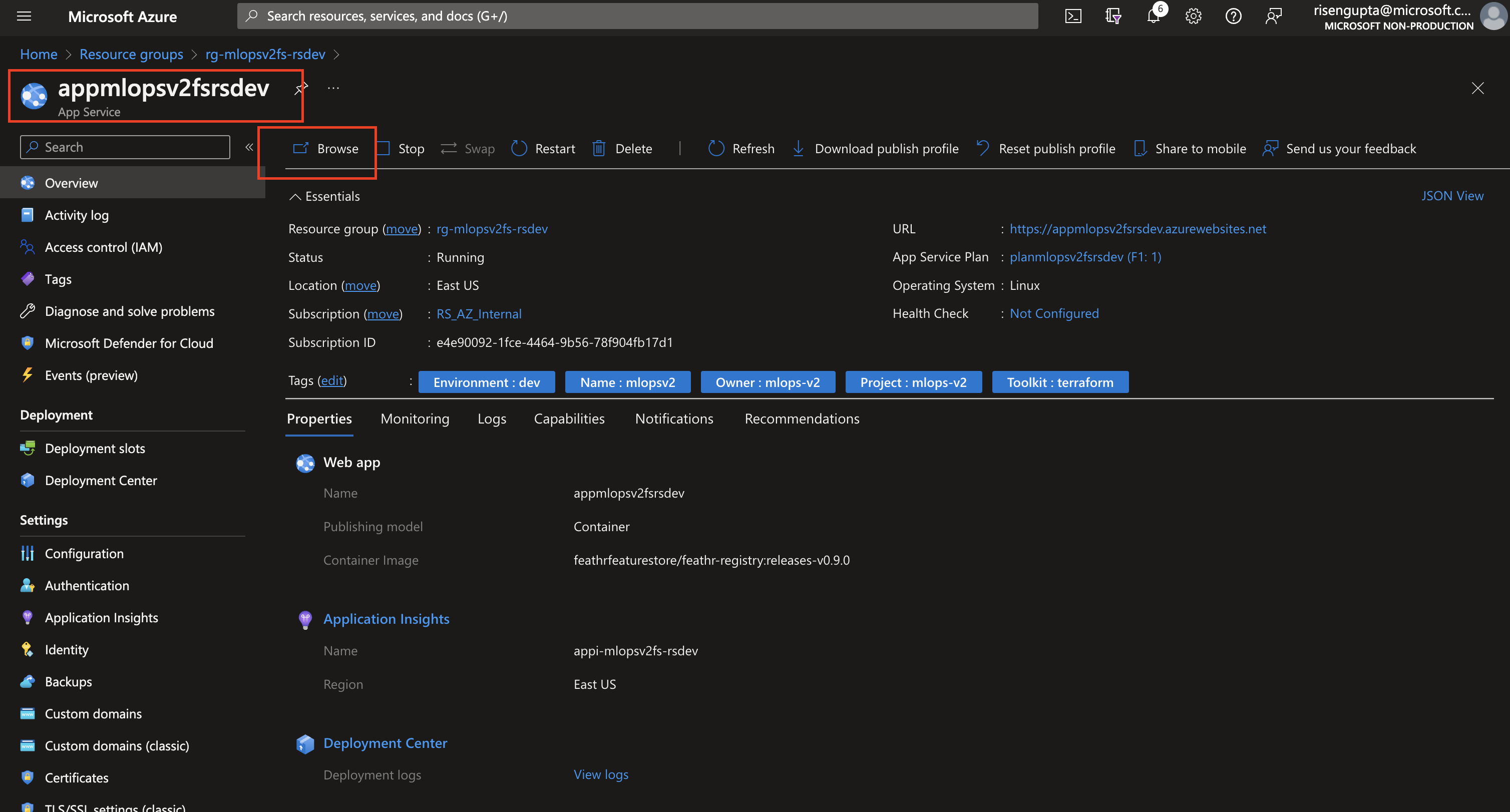Switch to the Logs tab

click(492, 419)
